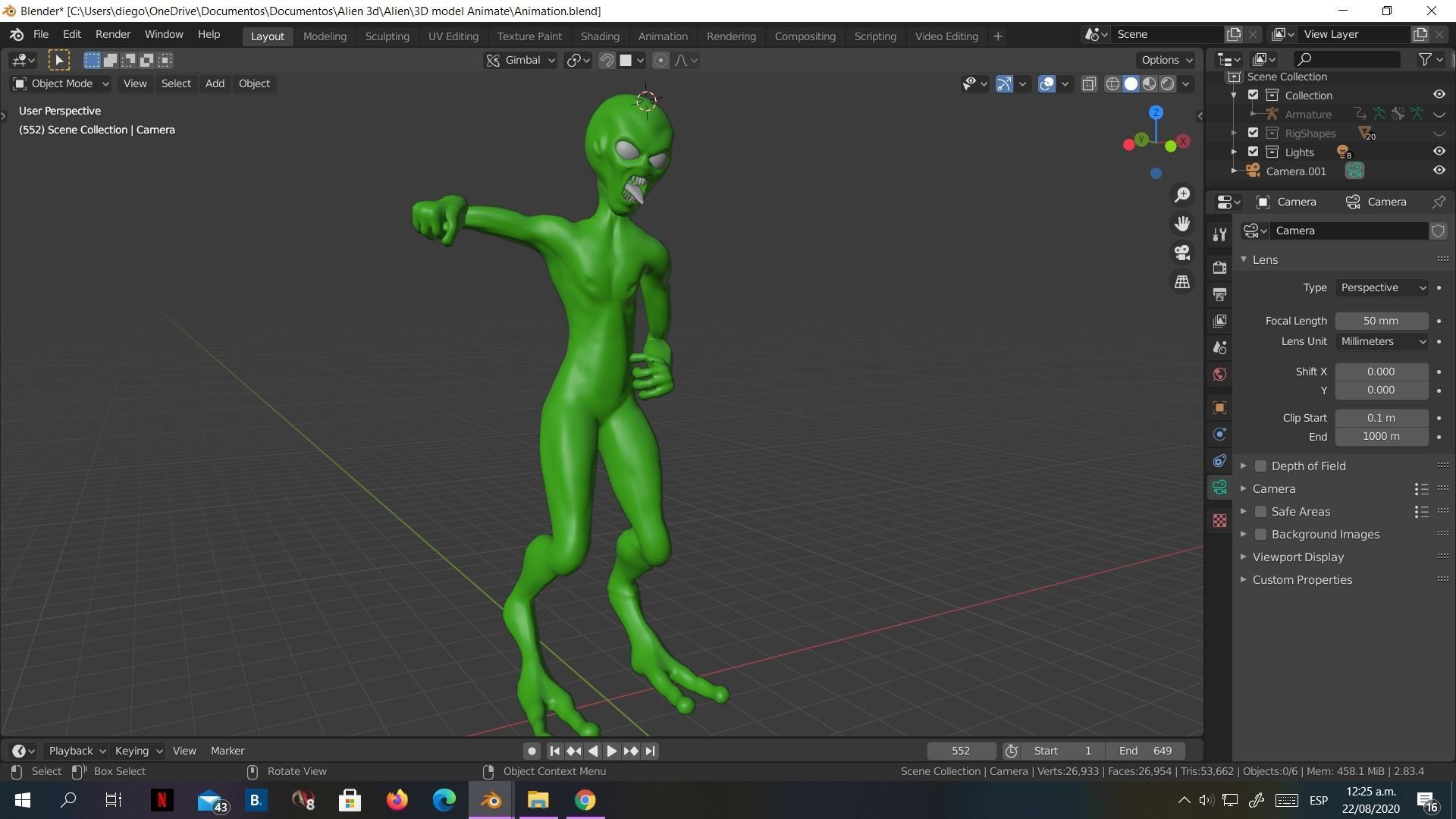Open the lens Type Perspective dropdown

tap(1382, 287)
